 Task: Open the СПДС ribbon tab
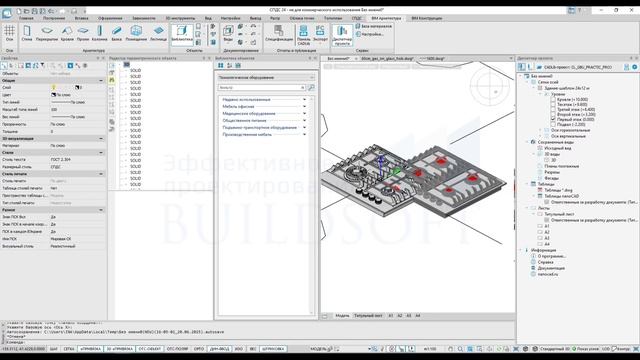[357, 18]
